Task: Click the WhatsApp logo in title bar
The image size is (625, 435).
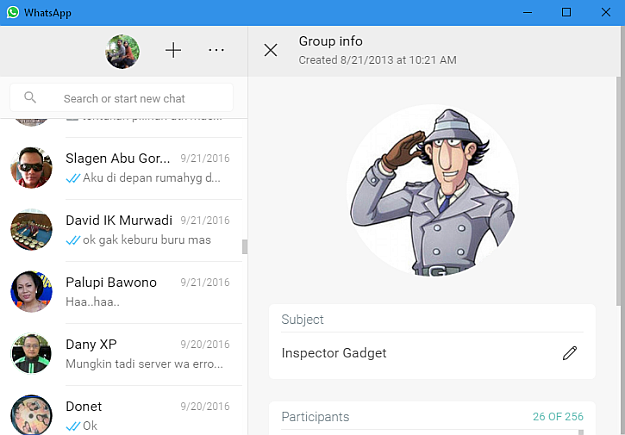Action: 12,12
